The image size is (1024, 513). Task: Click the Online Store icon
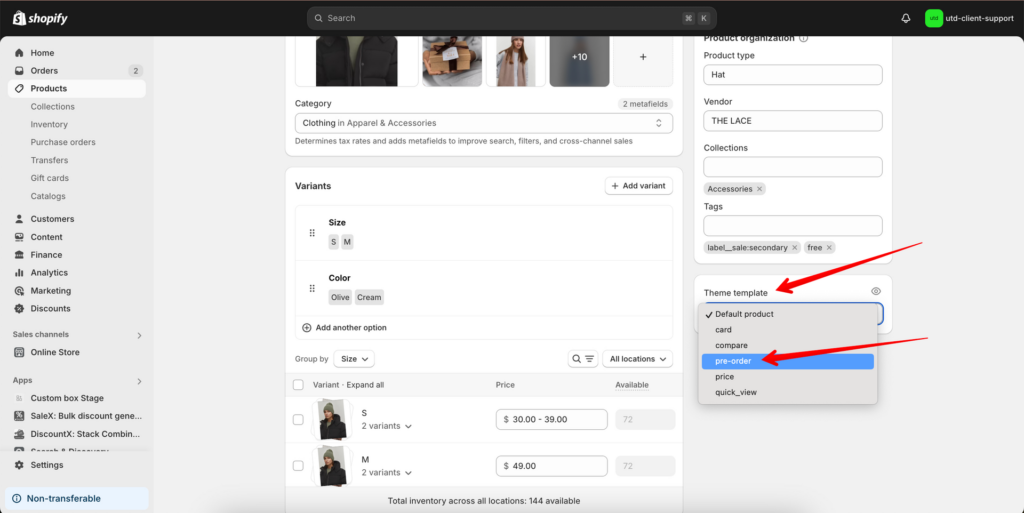coord(19,352)
